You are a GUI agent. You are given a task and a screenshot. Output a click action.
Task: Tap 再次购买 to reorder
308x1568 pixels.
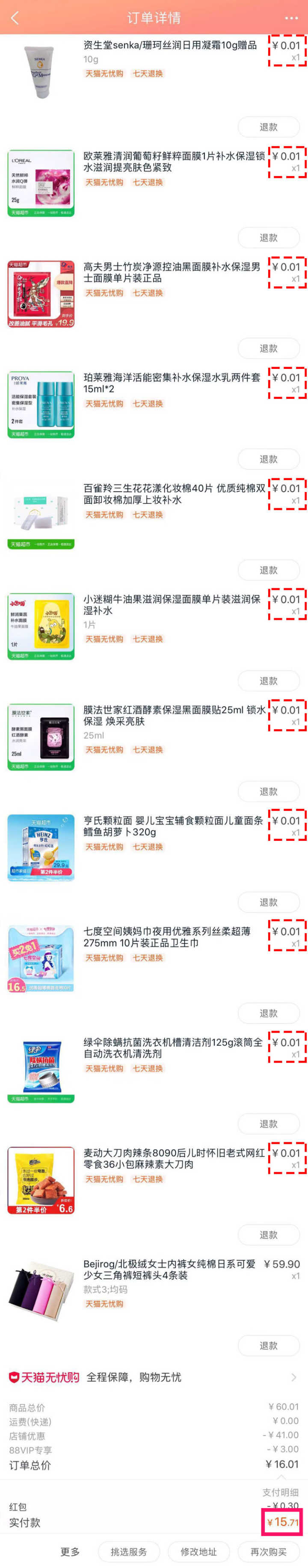click(269, 1552)
